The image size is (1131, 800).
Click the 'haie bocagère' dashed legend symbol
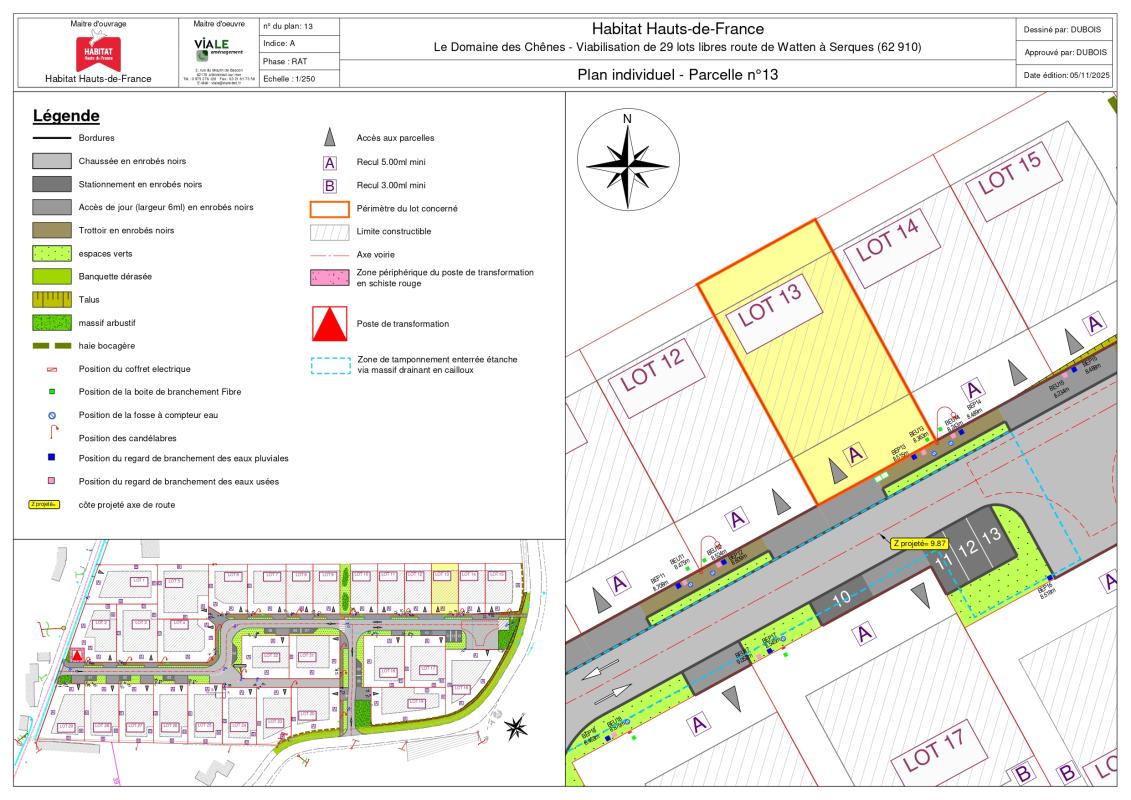(x=52, y=346)
